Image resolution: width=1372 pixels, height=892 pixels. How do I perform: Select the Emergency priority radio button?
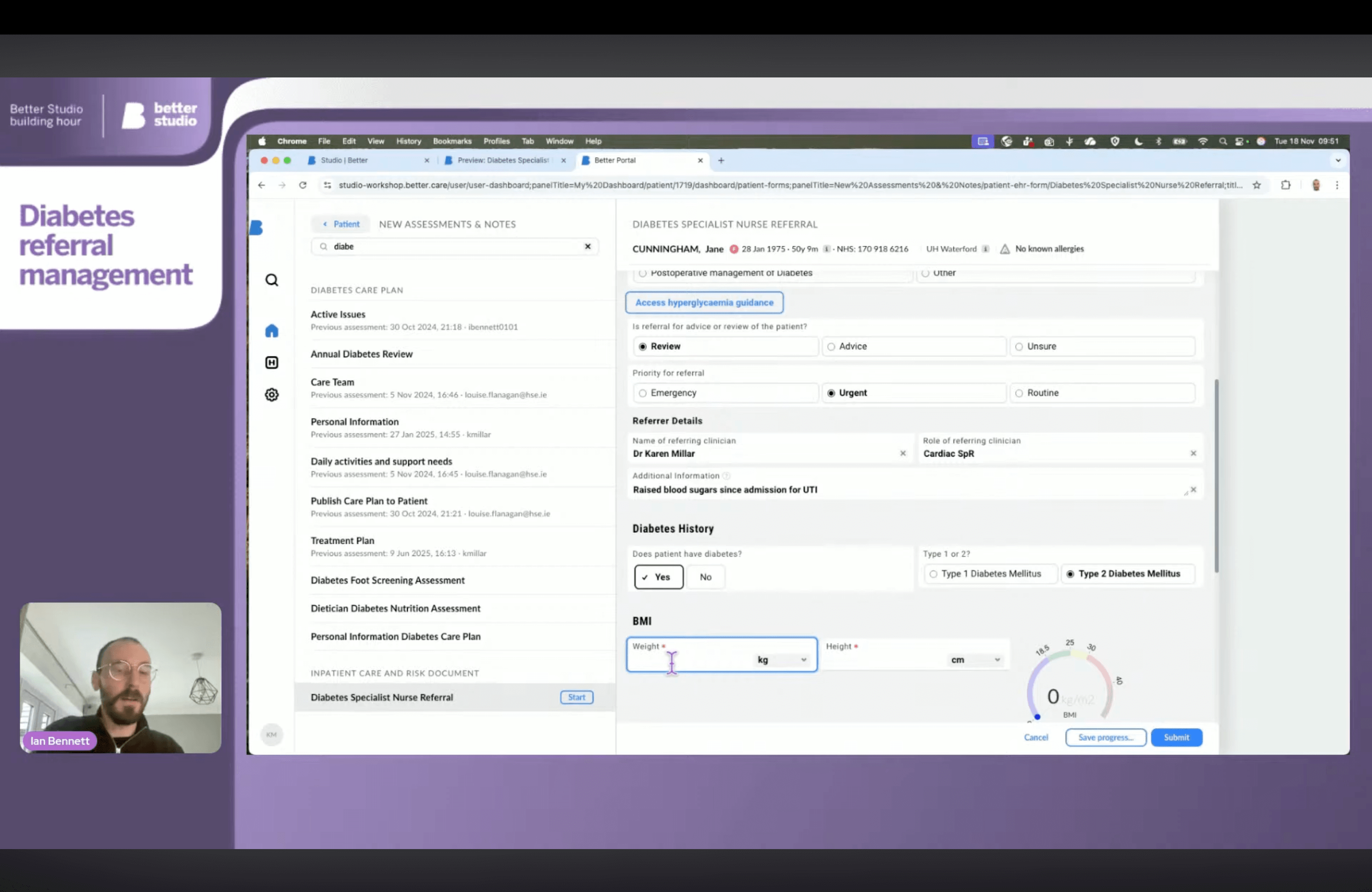coord(643,393)
